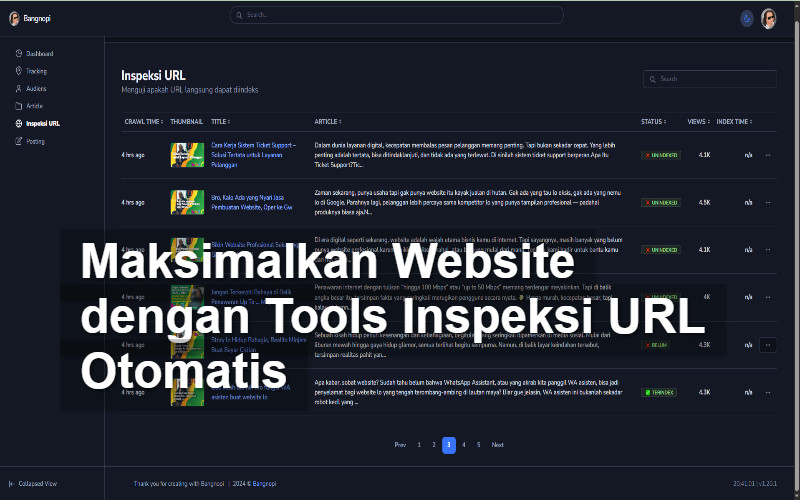Select the Inspeksi URL globe icon
The width and height of the screenshot is (800, 500).
[19, 123]
